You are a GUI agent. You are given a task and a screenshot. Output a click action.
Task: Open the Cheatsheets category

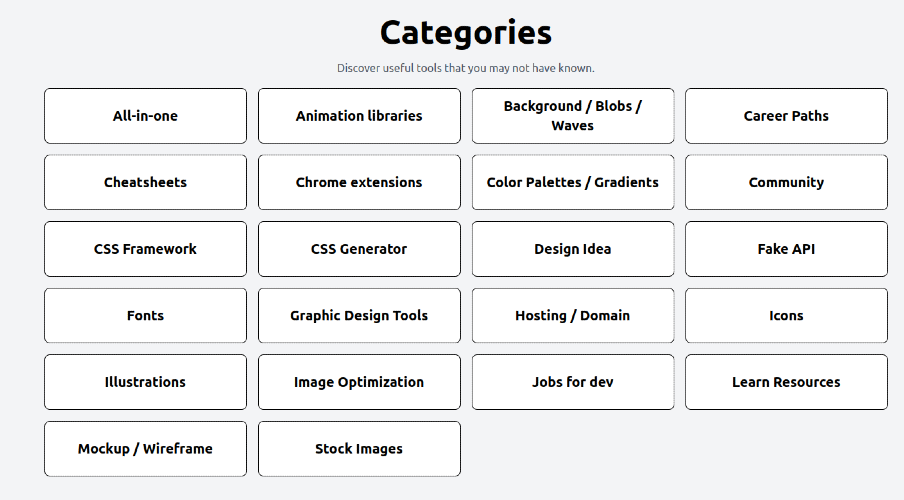[x=145, y=182]
